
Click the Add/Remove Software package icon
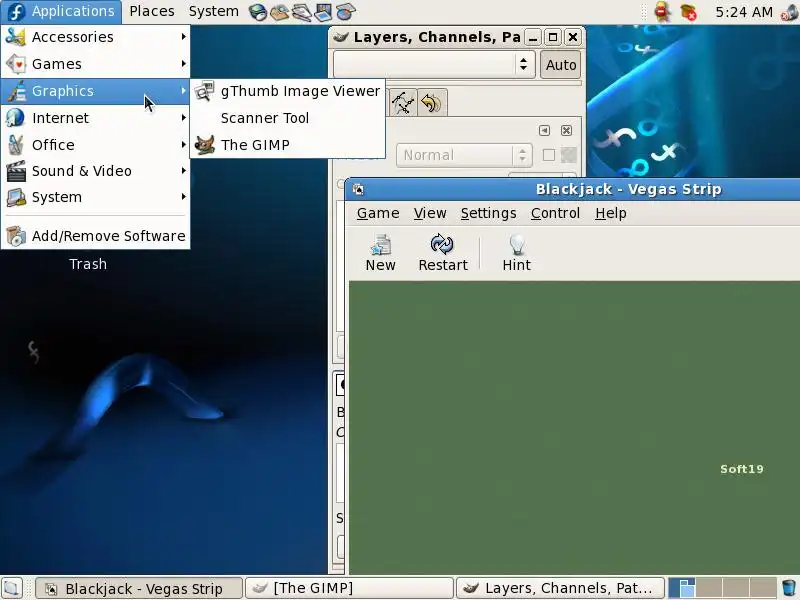click(16, 236)
